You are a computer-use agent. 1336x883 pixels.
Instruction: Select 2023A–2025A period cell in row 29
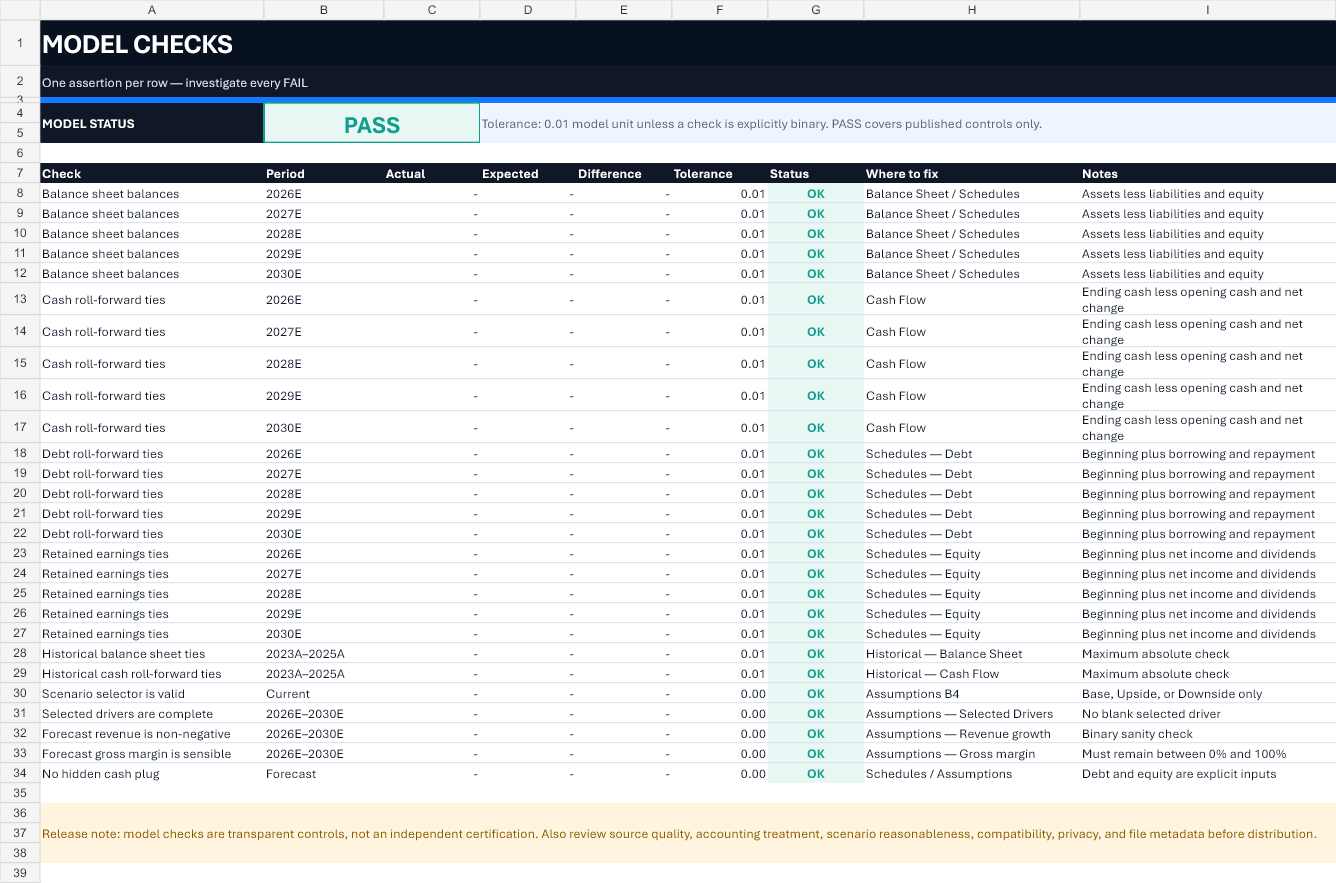pyautogui.click(x=324, y=673)
